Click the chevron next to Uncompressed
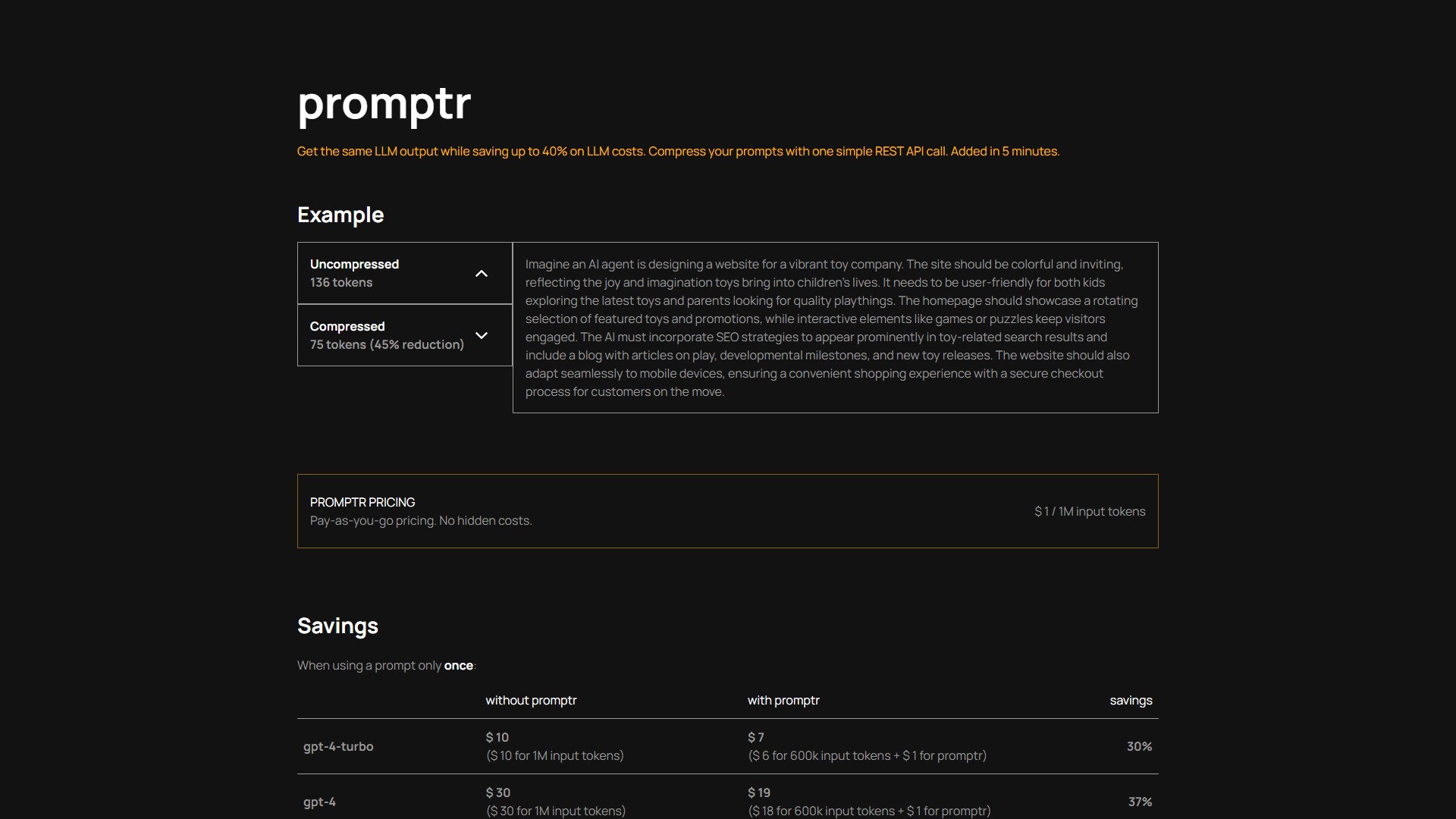Image resolution: width=1456 pixels, height=819 pixels. point(482,273)
